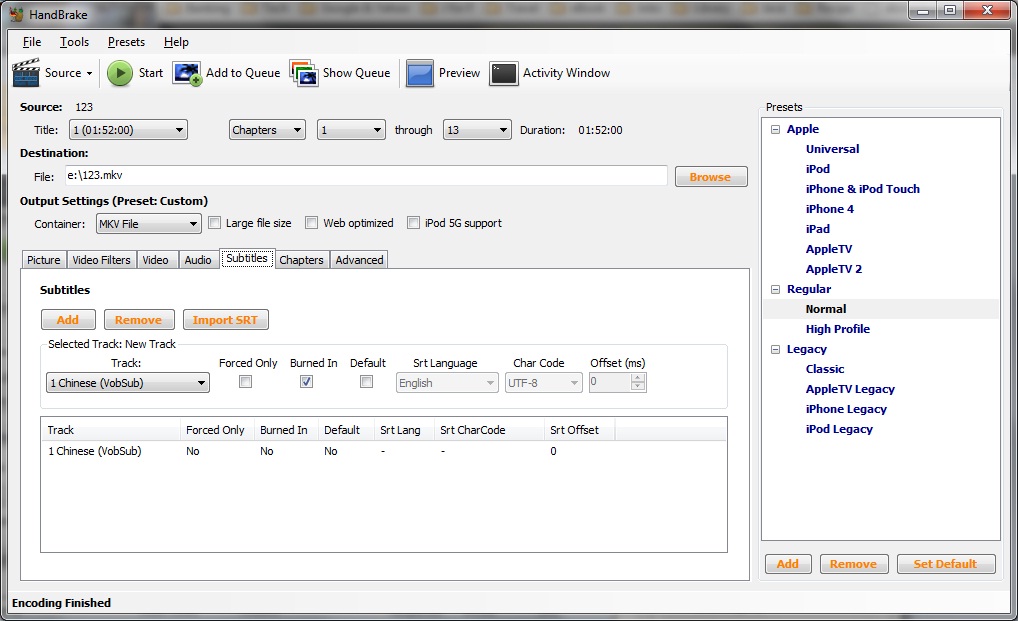Image resolution: width=1018 pixels, height=621 pixels.
Task: Open the Container MKV File dropdown
Action: (148, 224)
